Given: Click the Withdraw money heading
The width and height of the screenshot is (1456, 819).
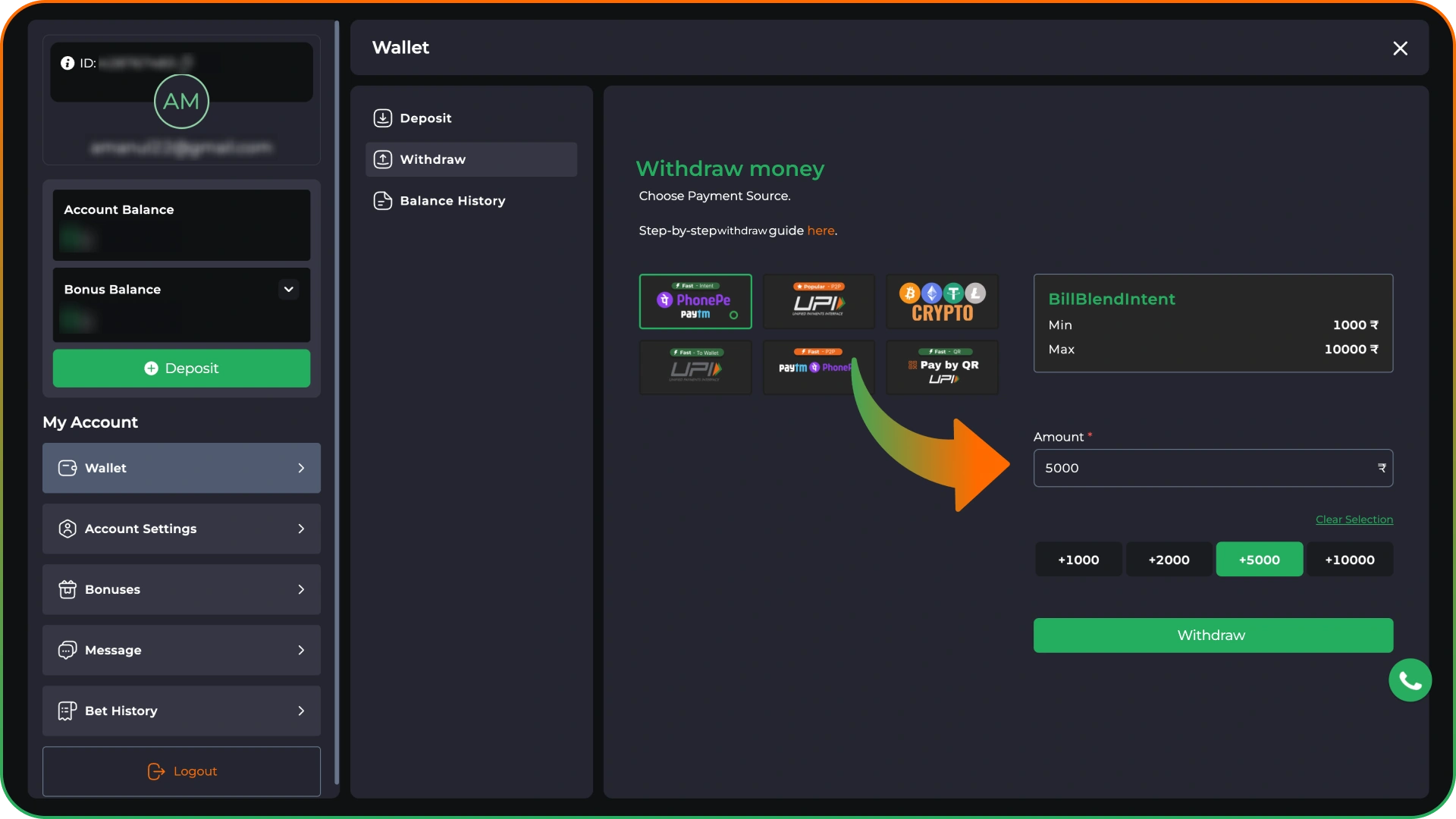Looking at the screenshot, I should 730,168.
